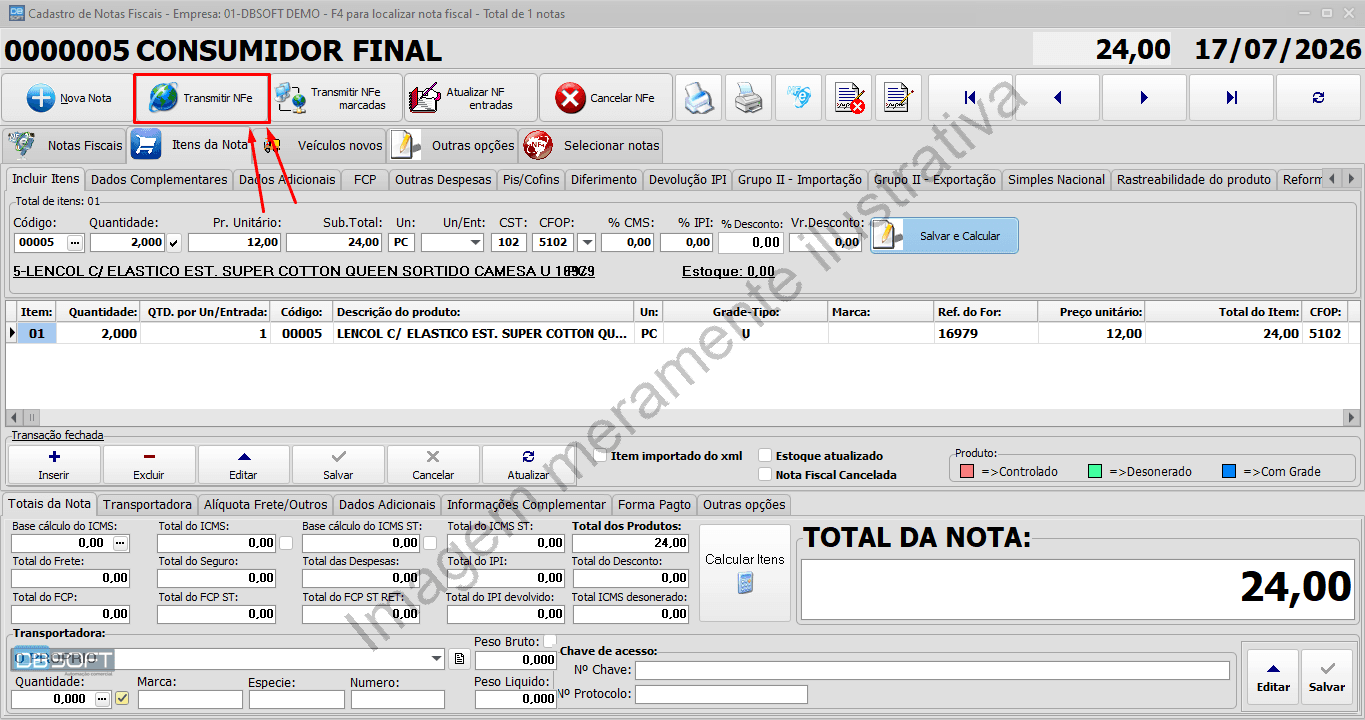Click ellipsis beside Base cálculo do ICMS

pyautogui.click(x=121, y=543)
